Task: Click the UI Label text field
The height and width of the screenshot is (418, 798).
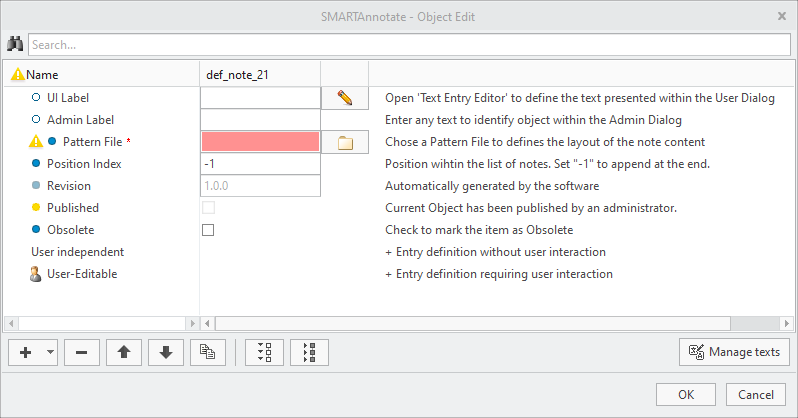Action: pyautogui.click(x=261, y=98)
